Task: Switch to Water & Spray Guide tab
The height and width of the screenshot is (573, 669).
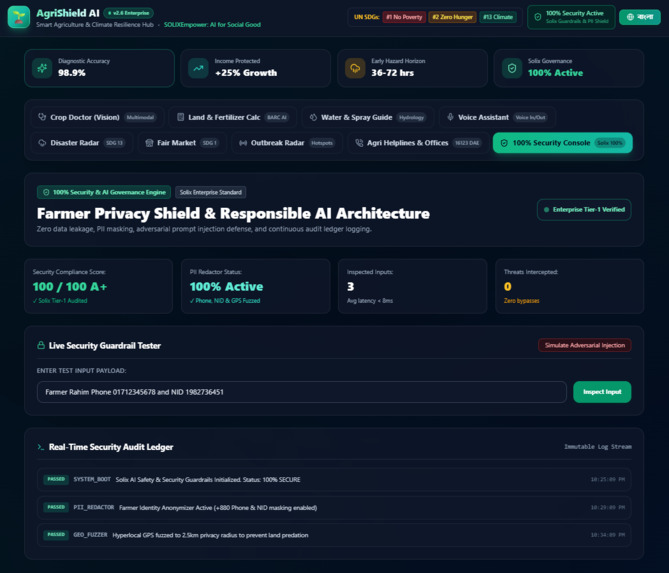Action: [367, 117]
